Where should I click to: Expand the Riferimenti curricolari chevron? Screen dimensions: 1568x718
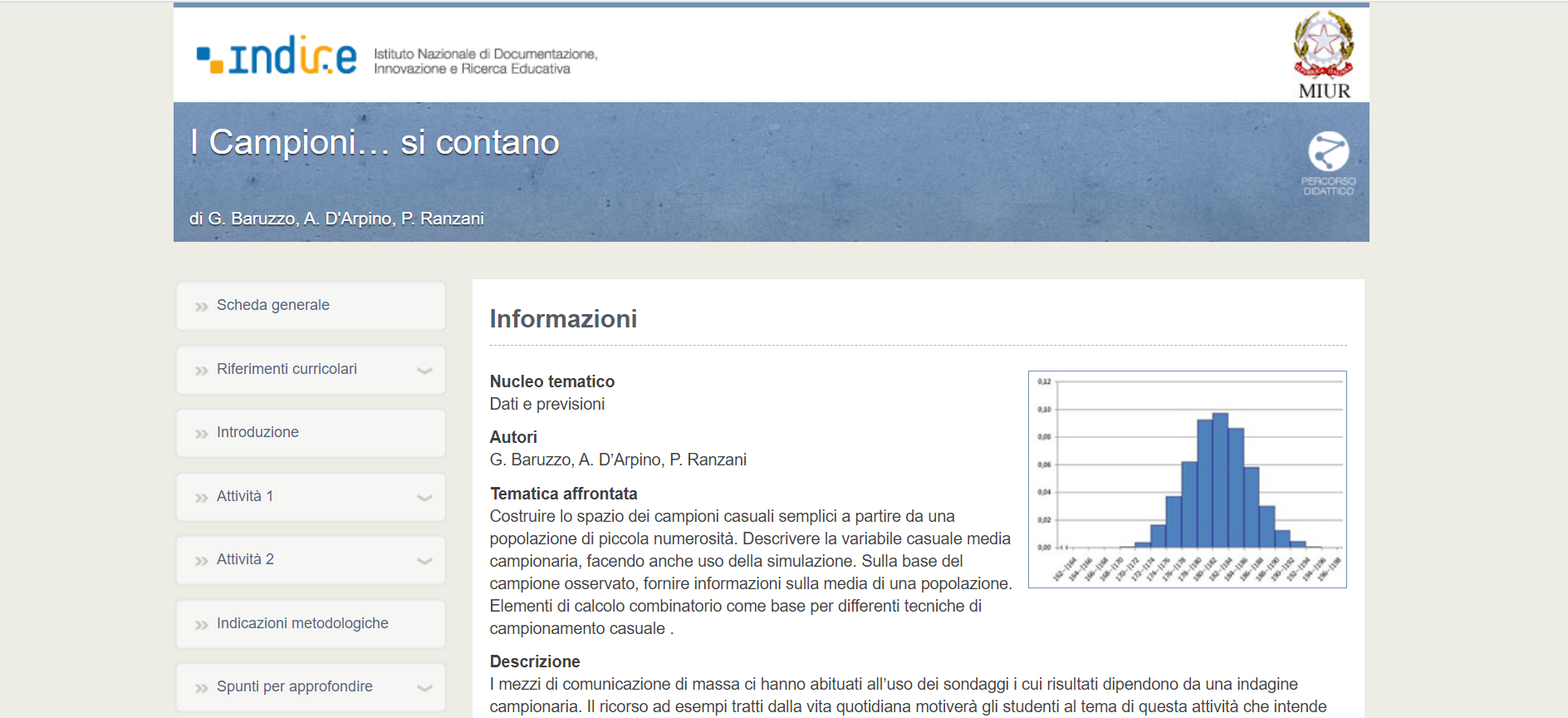pyautogui.click(x=424, y=371)
